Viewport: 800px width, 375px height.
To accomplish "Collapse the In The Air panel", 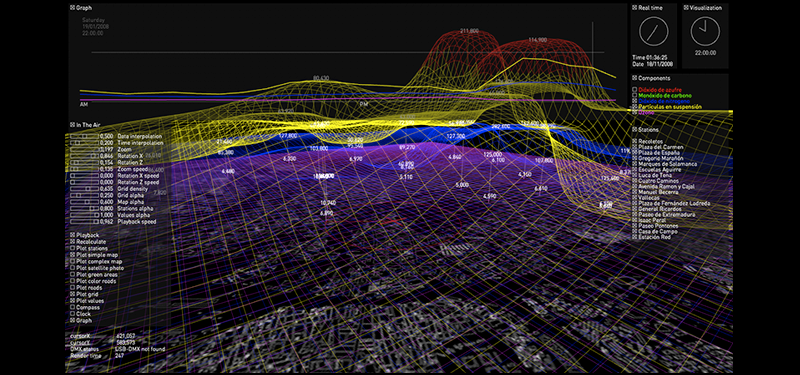I will coord(72,124).
